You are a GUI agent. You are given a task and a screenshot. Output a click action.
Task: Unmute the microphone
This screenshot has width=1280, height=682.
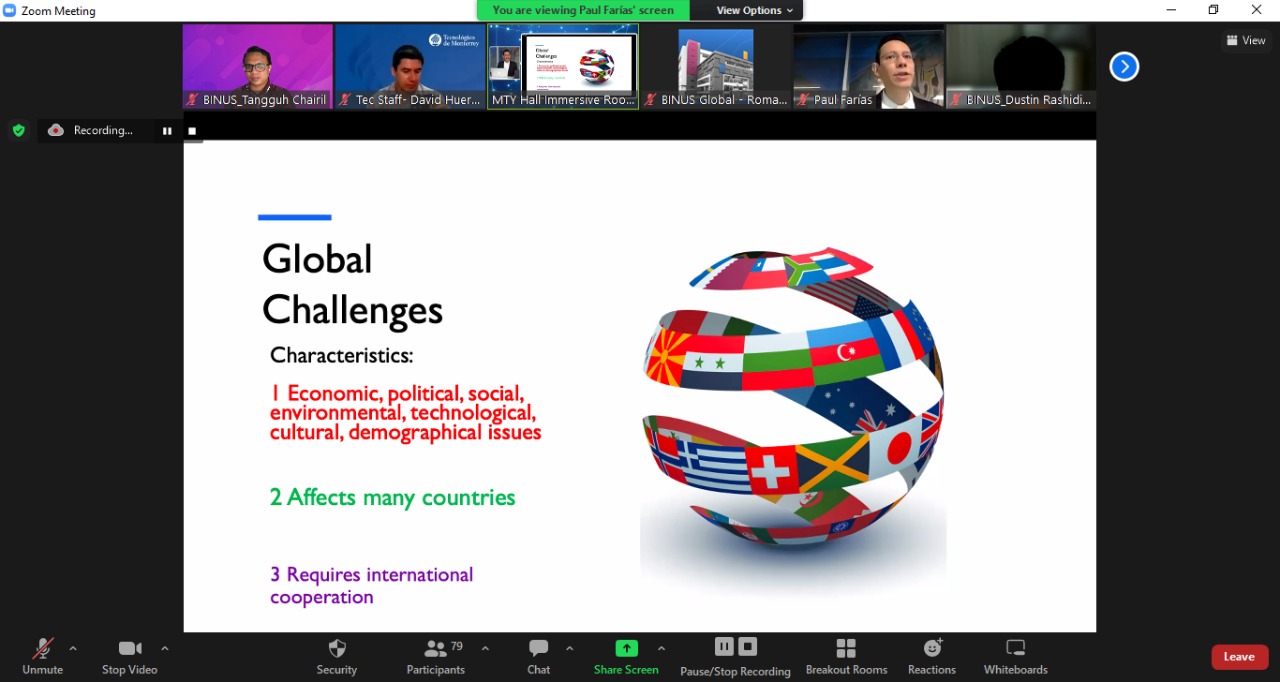coord(42,656)
